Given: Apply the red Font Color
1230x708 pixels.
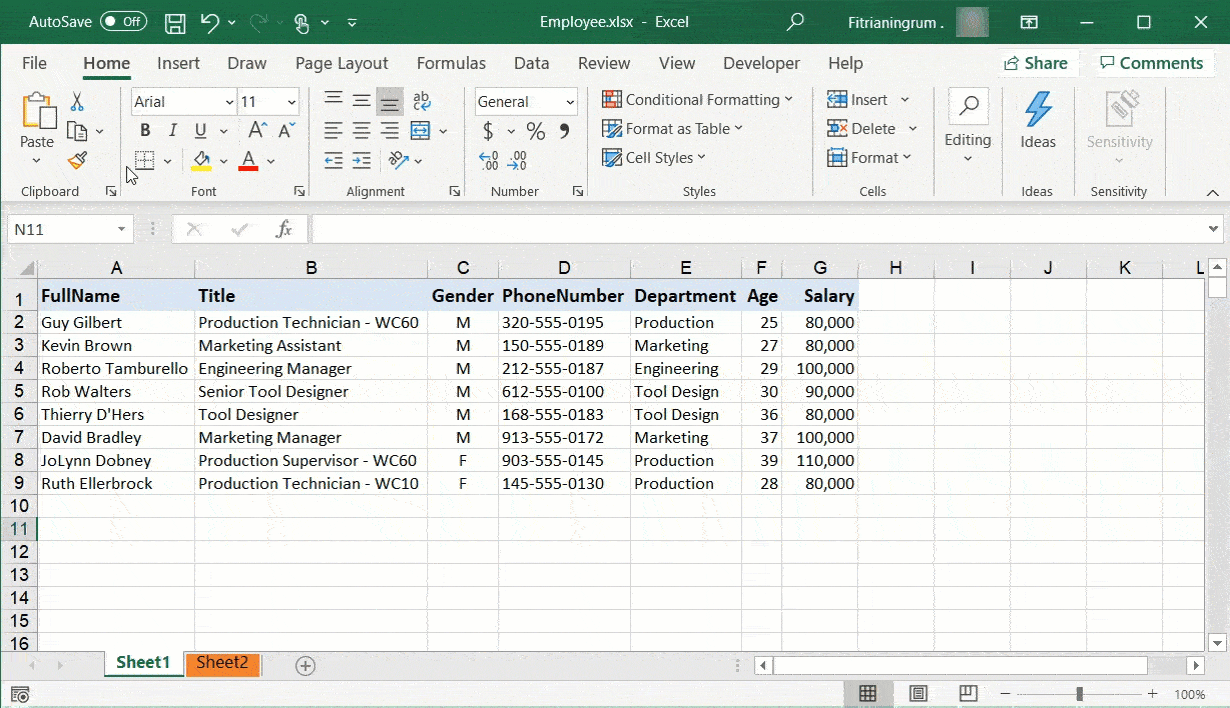Looking at the screenshot, I should click(x=248, y=160).
